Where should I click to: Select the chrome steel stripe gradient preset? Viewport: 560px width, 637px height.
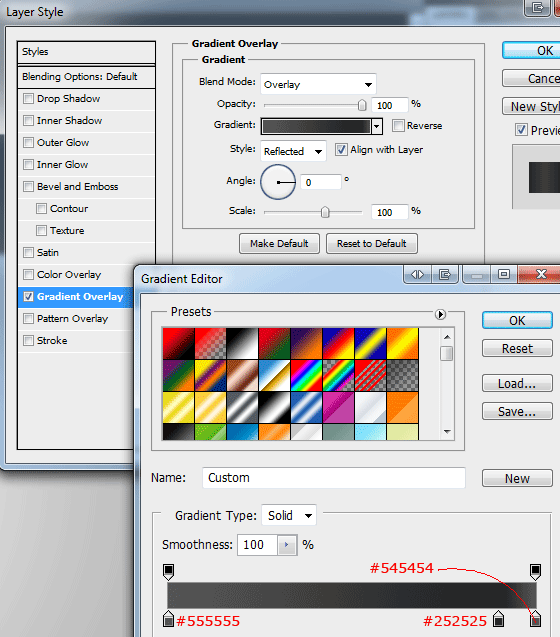[x=242, y=407]
